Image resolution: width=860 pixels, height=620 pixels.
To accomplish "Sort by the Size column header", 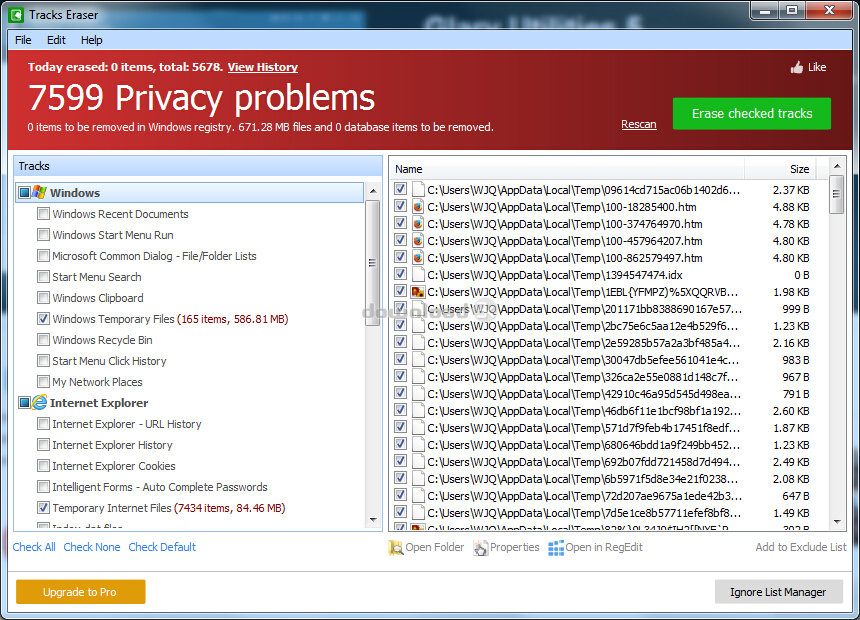I will pos(780,169).
